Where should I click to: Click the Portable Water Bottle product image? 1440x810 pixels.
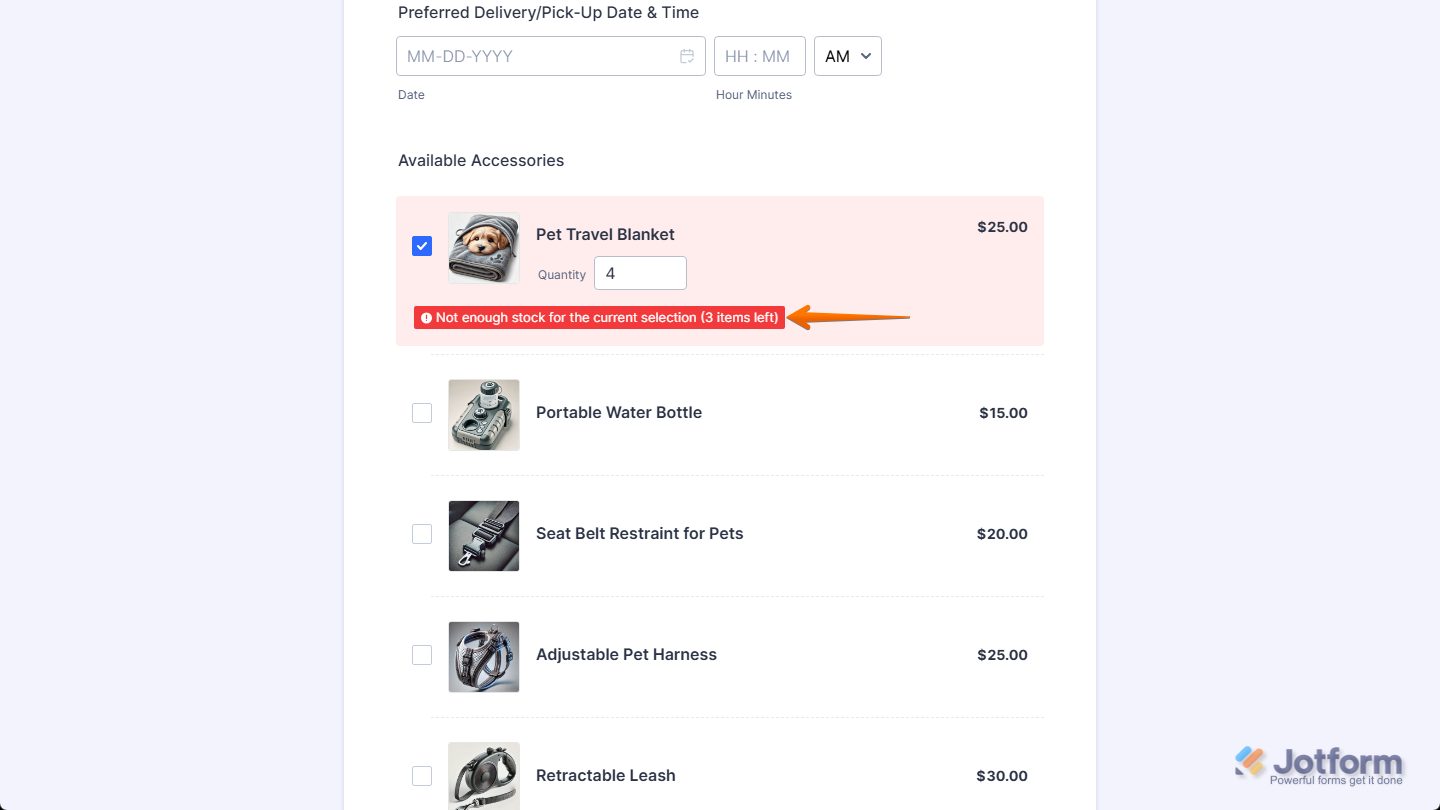(x=484, y=415)
